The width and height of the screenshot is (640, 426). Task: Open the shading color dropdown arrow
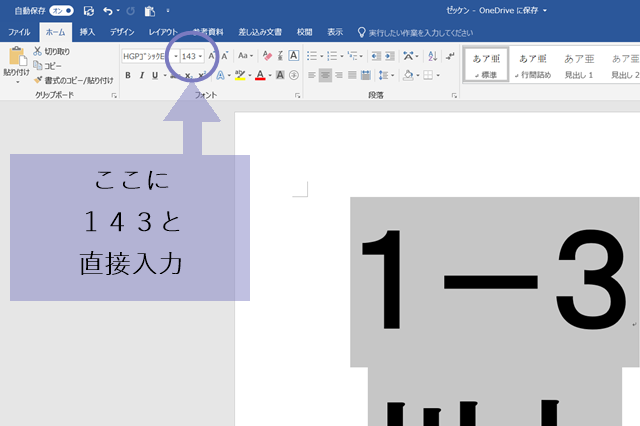tap(418, 75)
